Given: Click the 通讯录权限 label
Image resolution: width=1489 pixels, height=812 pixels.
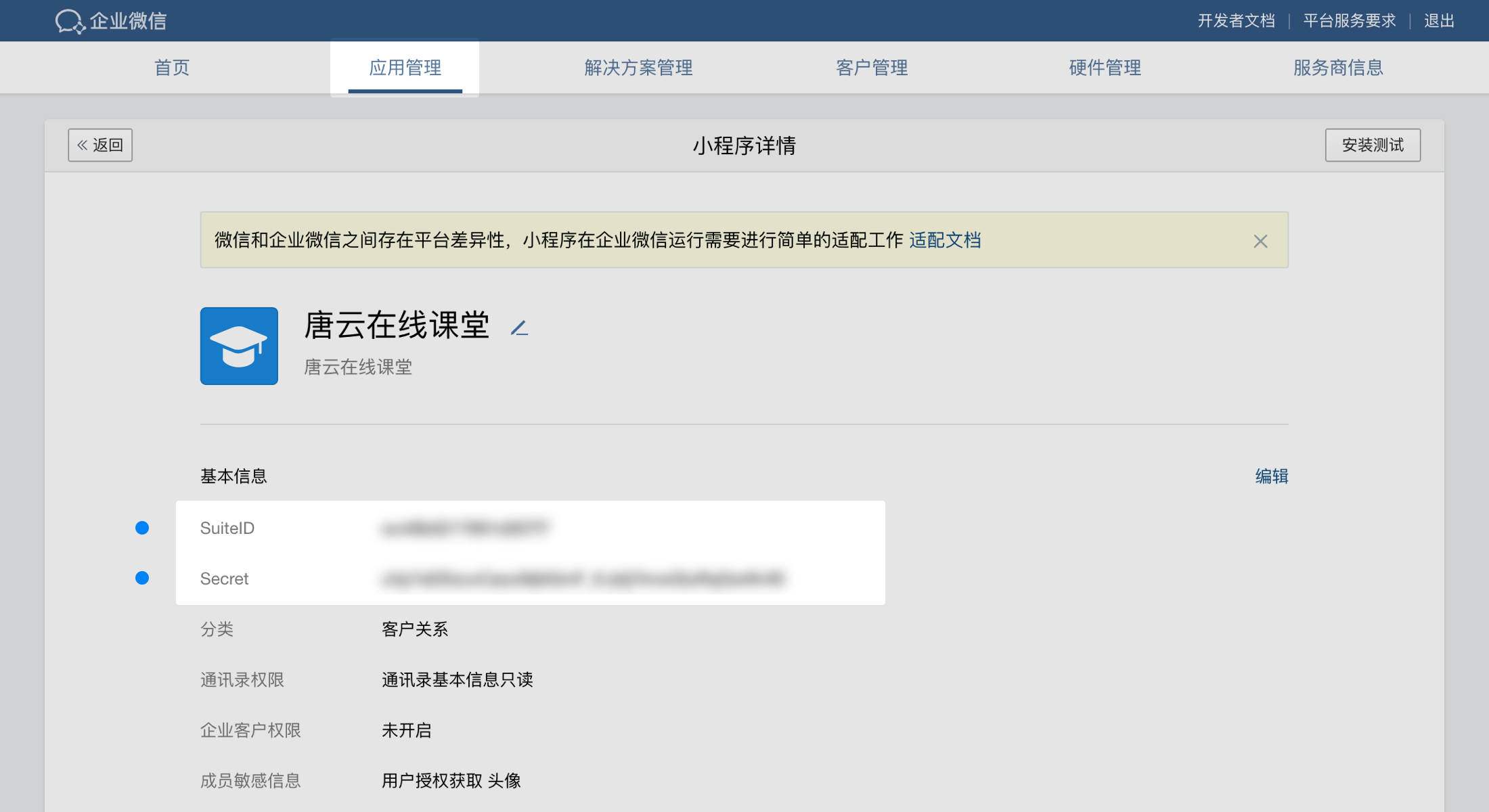Looking at the screenshot, I should (242, 680).
